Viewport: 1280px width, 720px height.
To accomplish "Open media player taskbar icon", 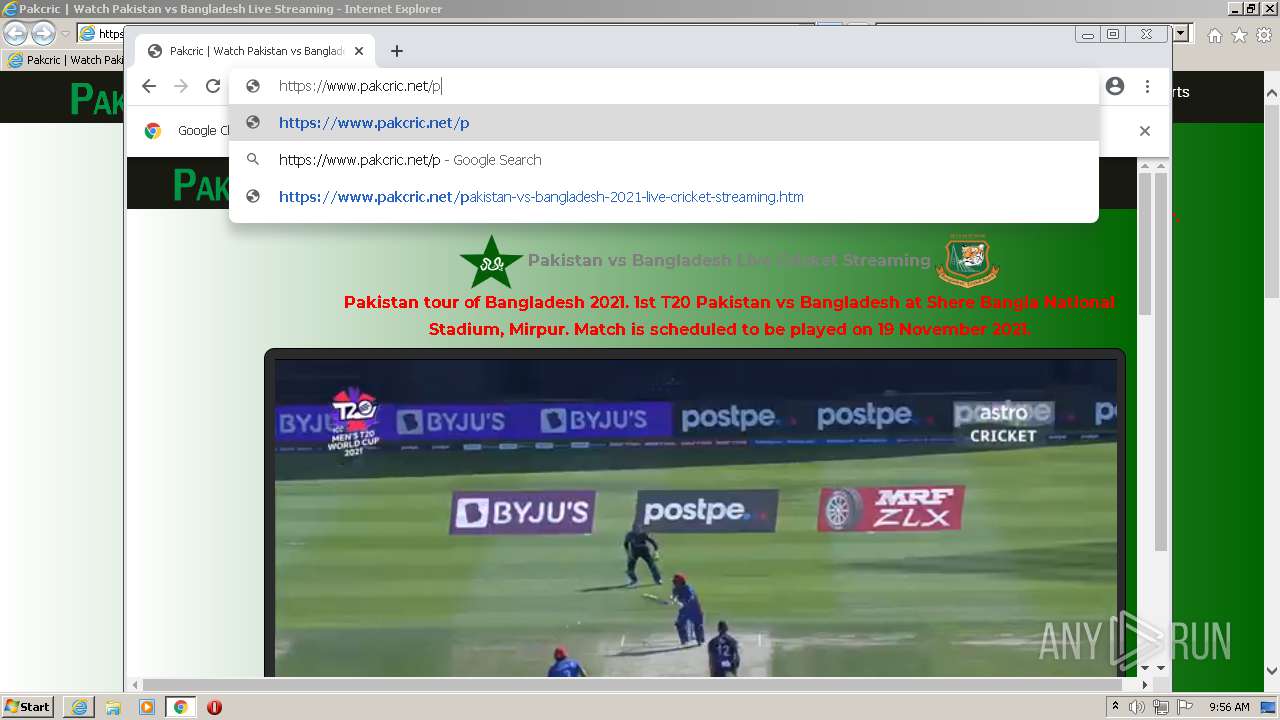I will 147,707.
